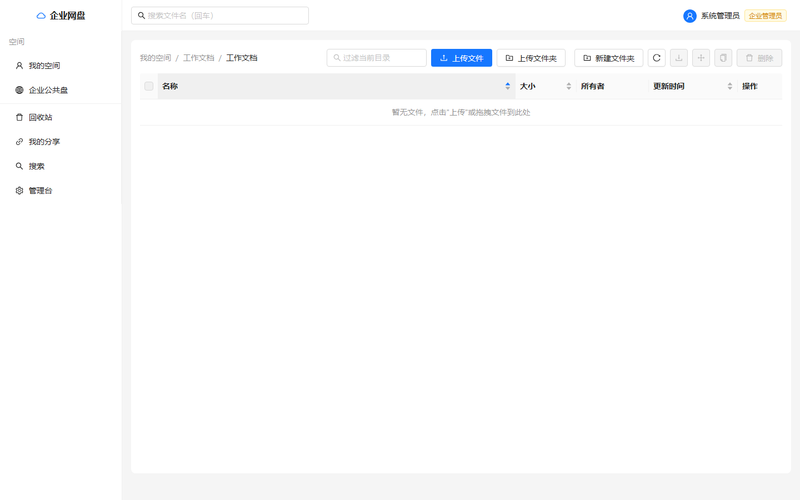Click the 企业管理员 role badge
This screenshot has width=800, height=500.
[765, 16]
